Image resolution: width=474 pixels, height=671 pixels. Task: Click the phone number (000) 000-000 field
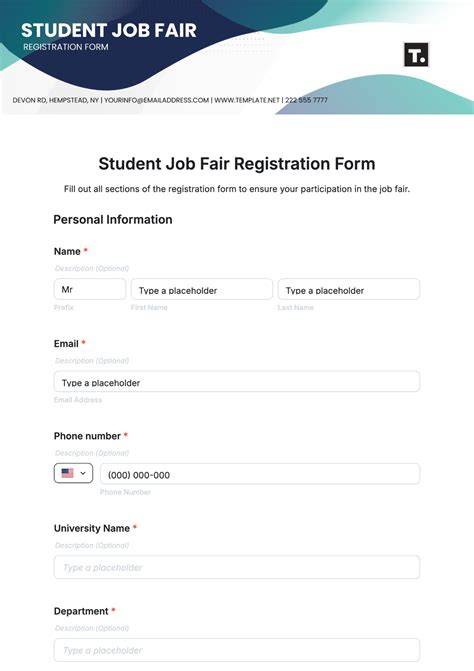tap(260, 474)
